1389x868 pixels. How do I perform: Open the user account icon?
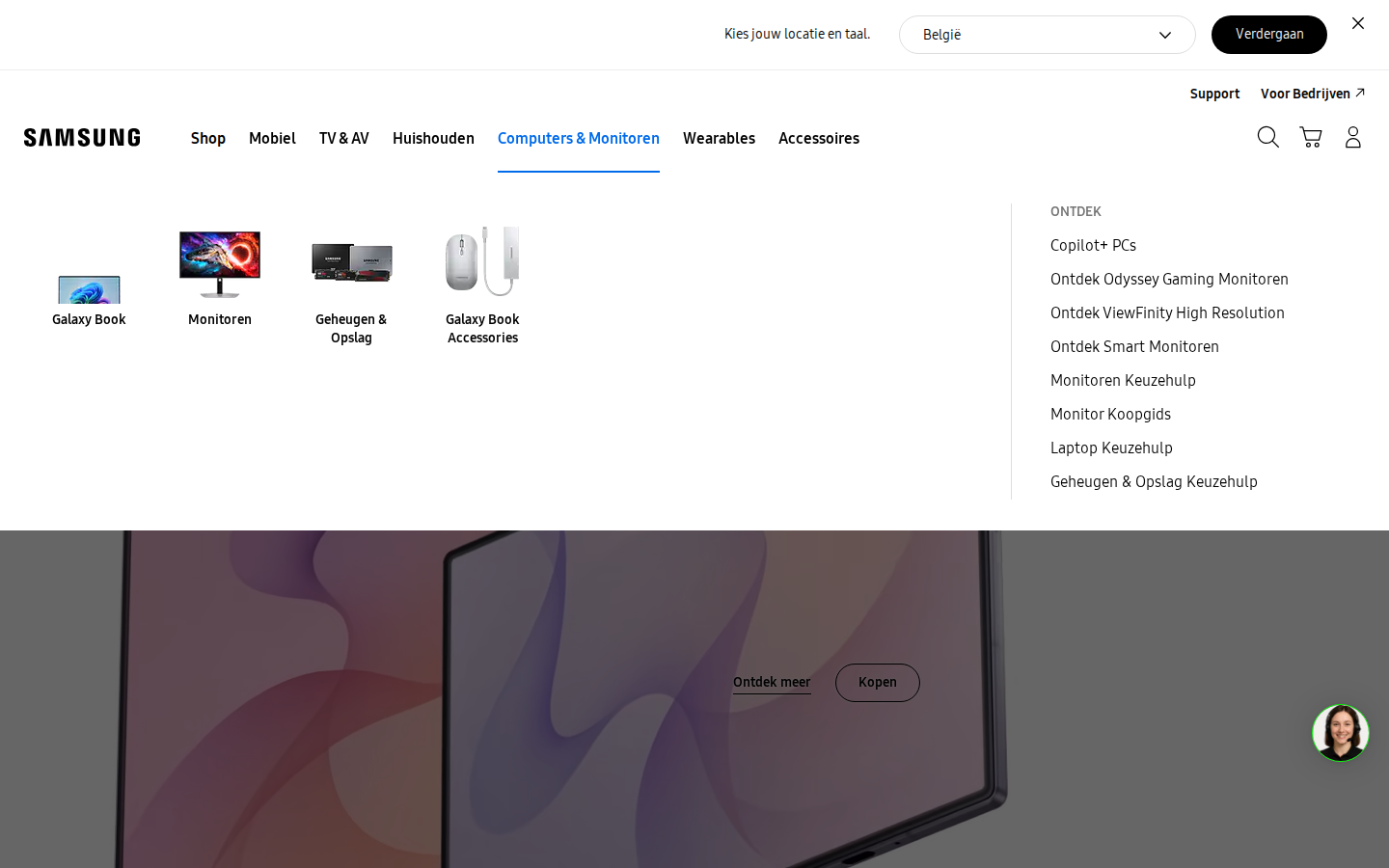tap(1352, 137)
